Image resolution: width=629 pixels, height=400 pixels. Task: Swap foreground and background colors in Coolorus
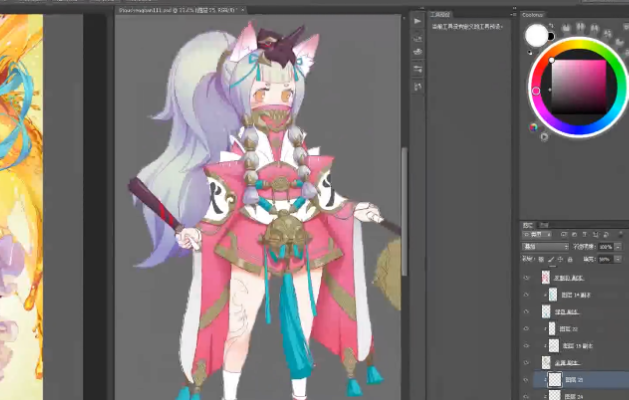tap(551, 25)
